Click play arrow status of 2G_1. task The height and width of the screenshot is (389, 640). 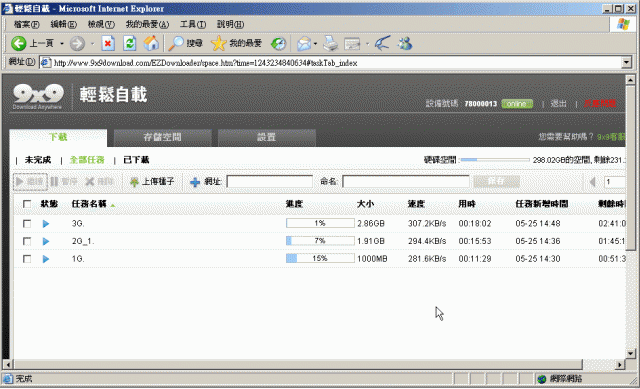click(x=46, y=241)
